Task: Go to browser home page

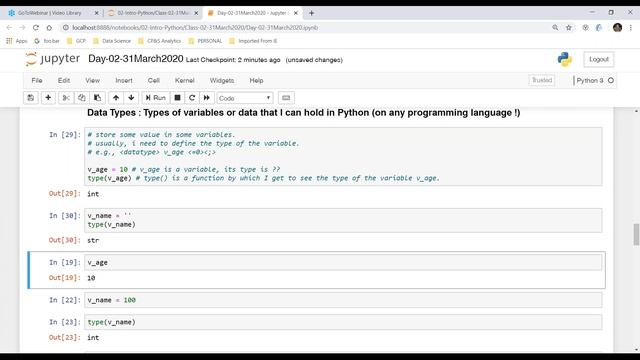Action: pyautogui.click(x=49, y=28)
